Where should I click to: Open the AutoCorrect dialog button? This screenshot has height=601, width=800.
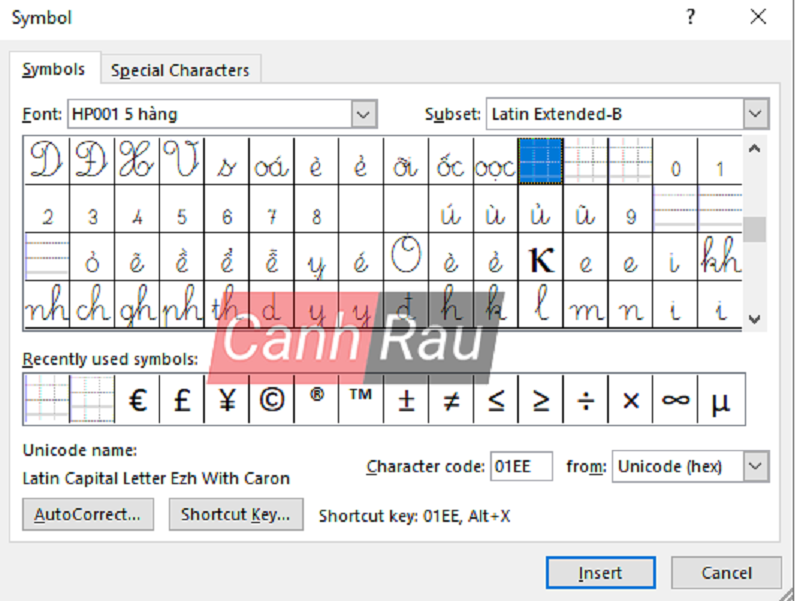[88, 515]
